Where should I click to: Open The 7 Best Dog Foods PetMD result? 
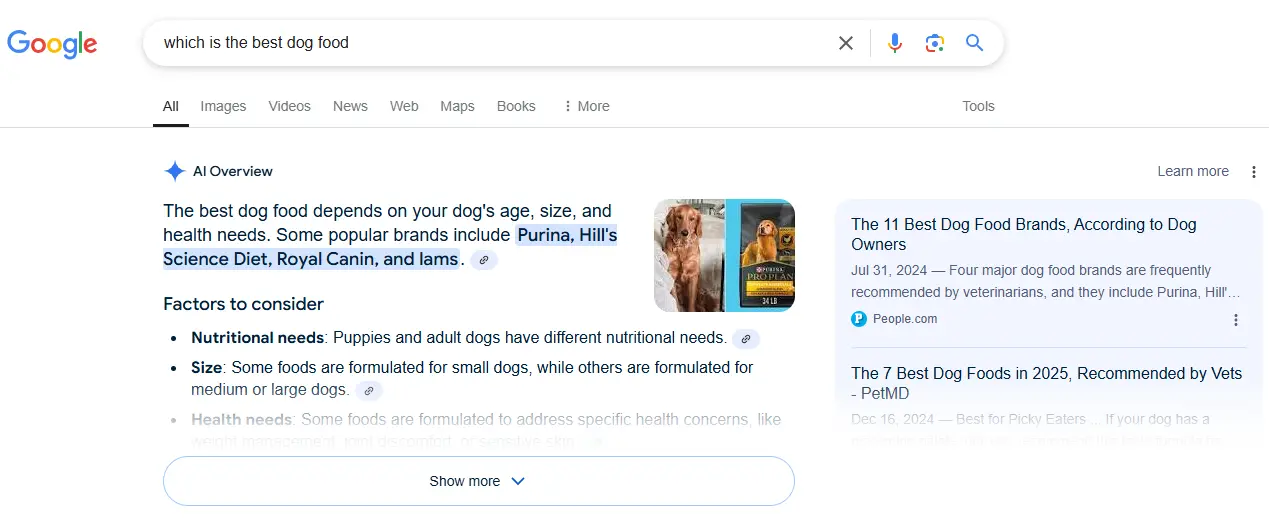point(1046,383)
